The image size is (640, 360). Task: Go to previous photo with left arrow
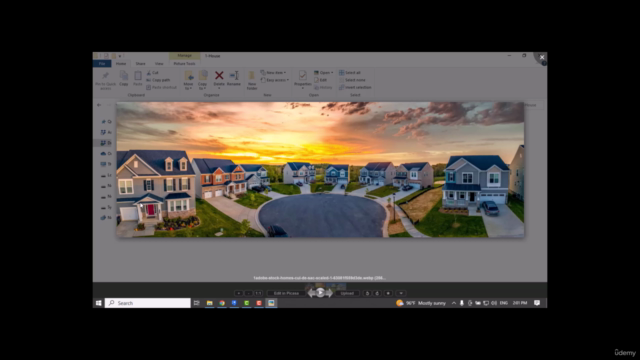click(x=312, y=293)
